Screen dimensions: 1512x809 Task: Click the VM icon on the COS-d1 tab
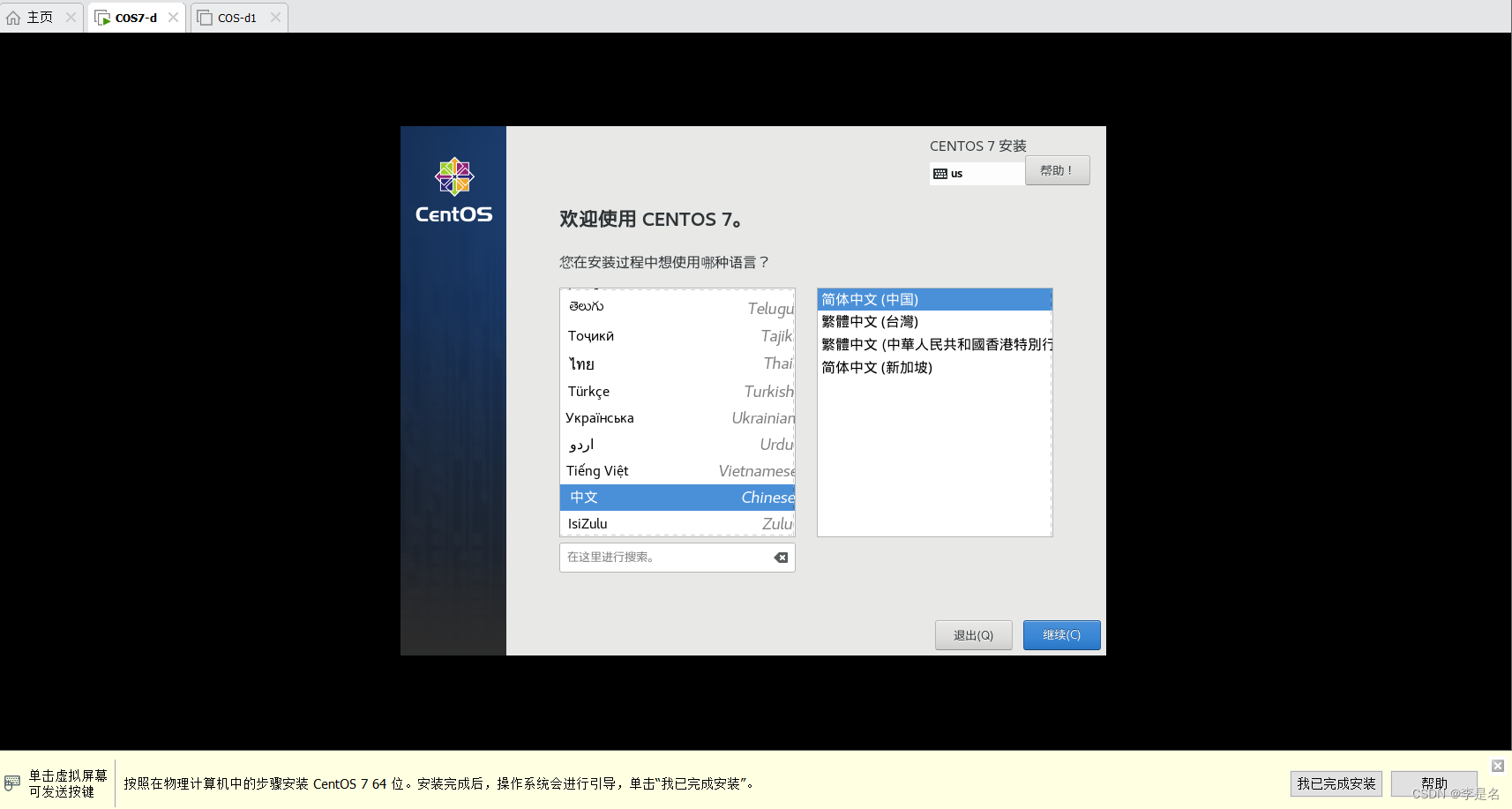[x=205, y=18]
